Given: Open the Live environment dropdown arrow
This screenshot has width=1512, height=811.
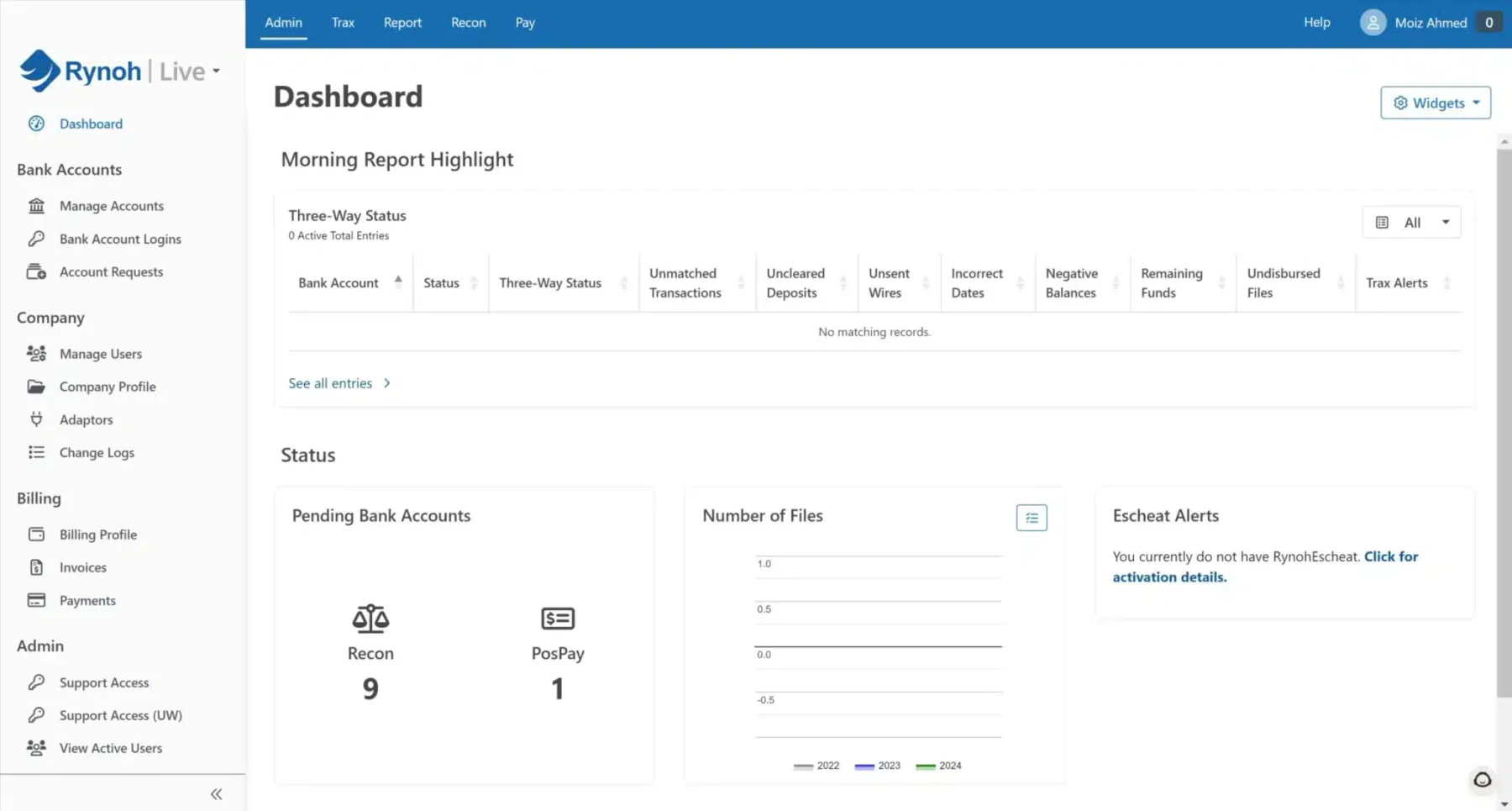Looking at the screenshot, I should coord(216,71).
